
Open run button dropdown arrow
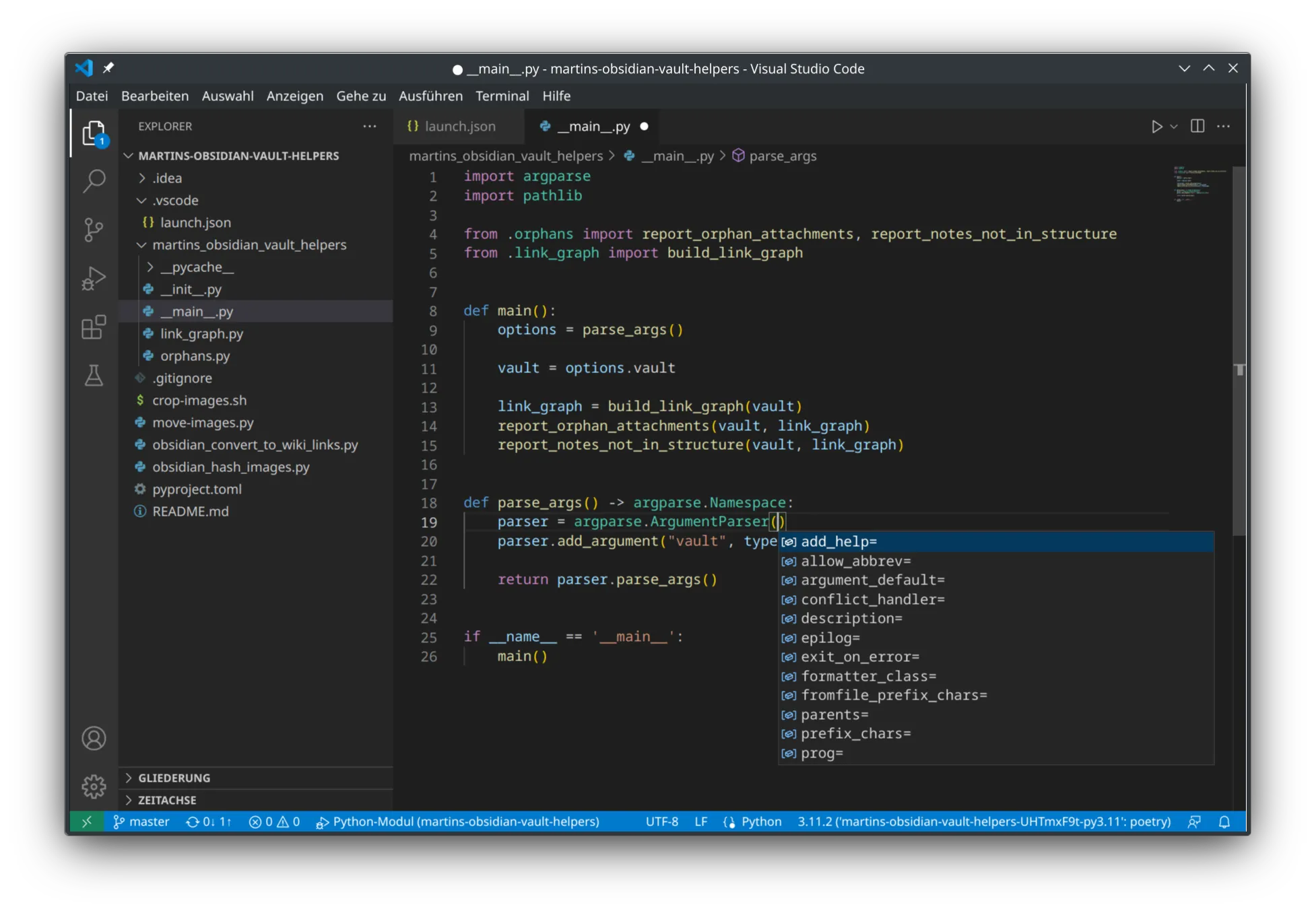(1174, 127)
